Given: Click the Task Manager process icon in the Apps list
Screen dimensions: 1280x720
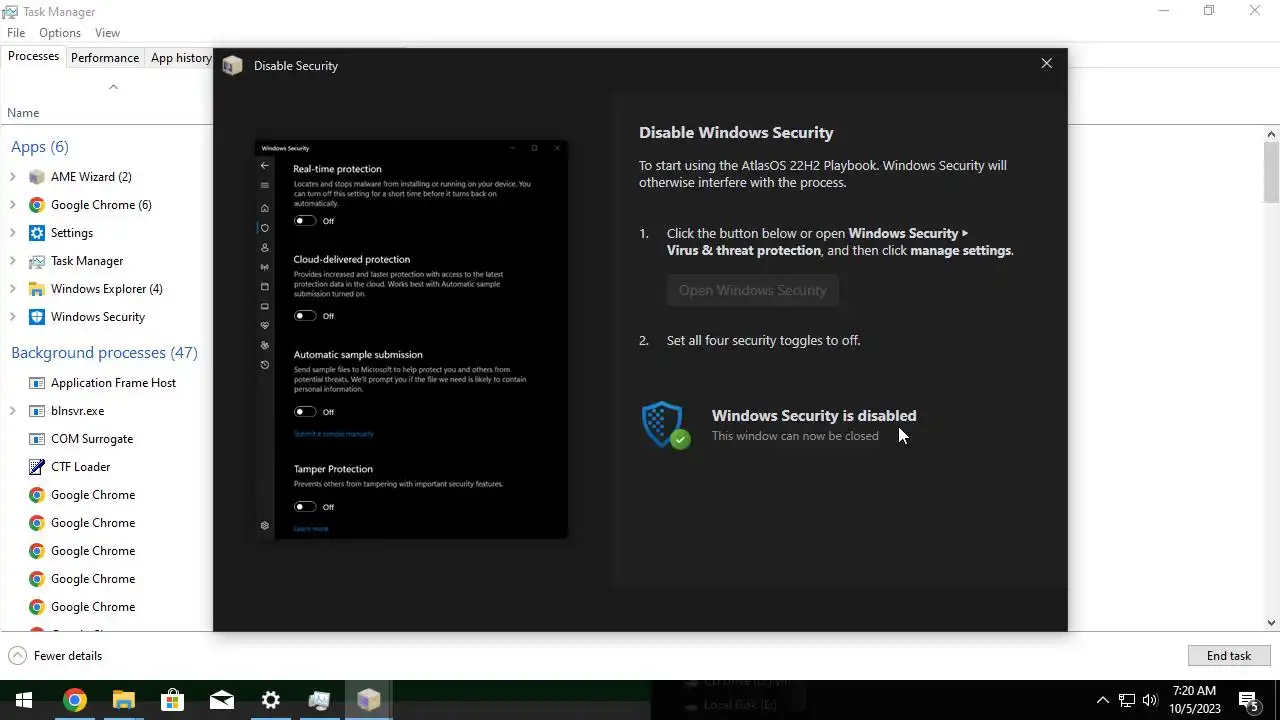Looking at the screenshot, I should coord(37,261).
